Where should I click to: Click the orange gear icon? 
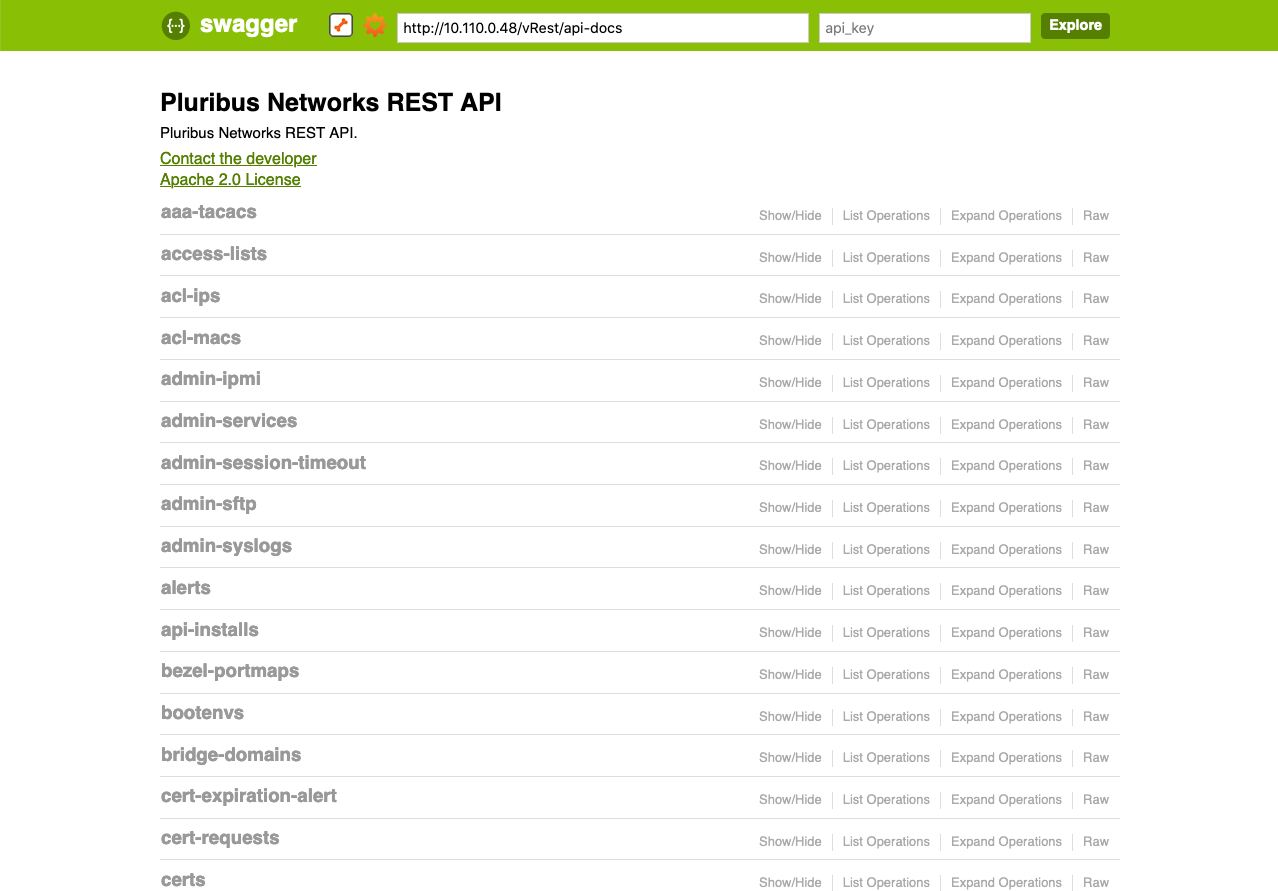pos(375,26)
